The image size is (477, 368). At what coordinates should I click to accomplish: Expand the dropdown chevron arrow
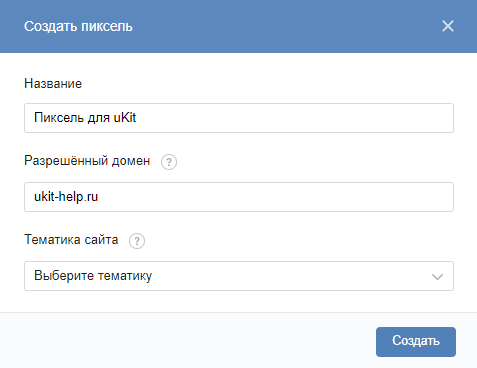coord(437,276)
